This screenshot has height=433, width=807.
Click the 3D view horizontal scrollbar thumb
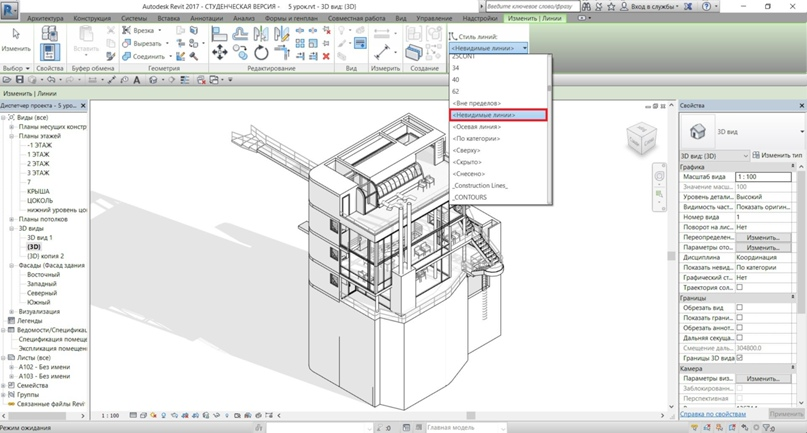(x=471, y=415)
